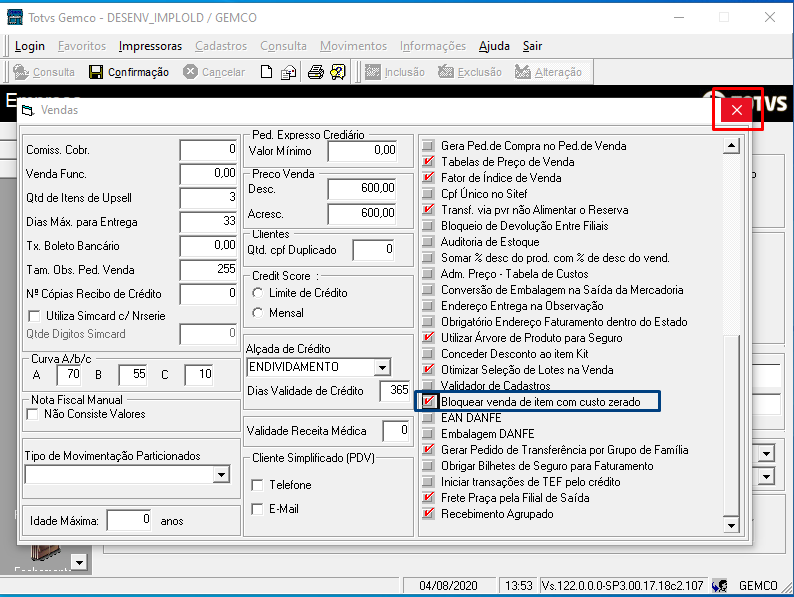Uncheck Frete Praça pela Filial de Saída

[428, 498]
